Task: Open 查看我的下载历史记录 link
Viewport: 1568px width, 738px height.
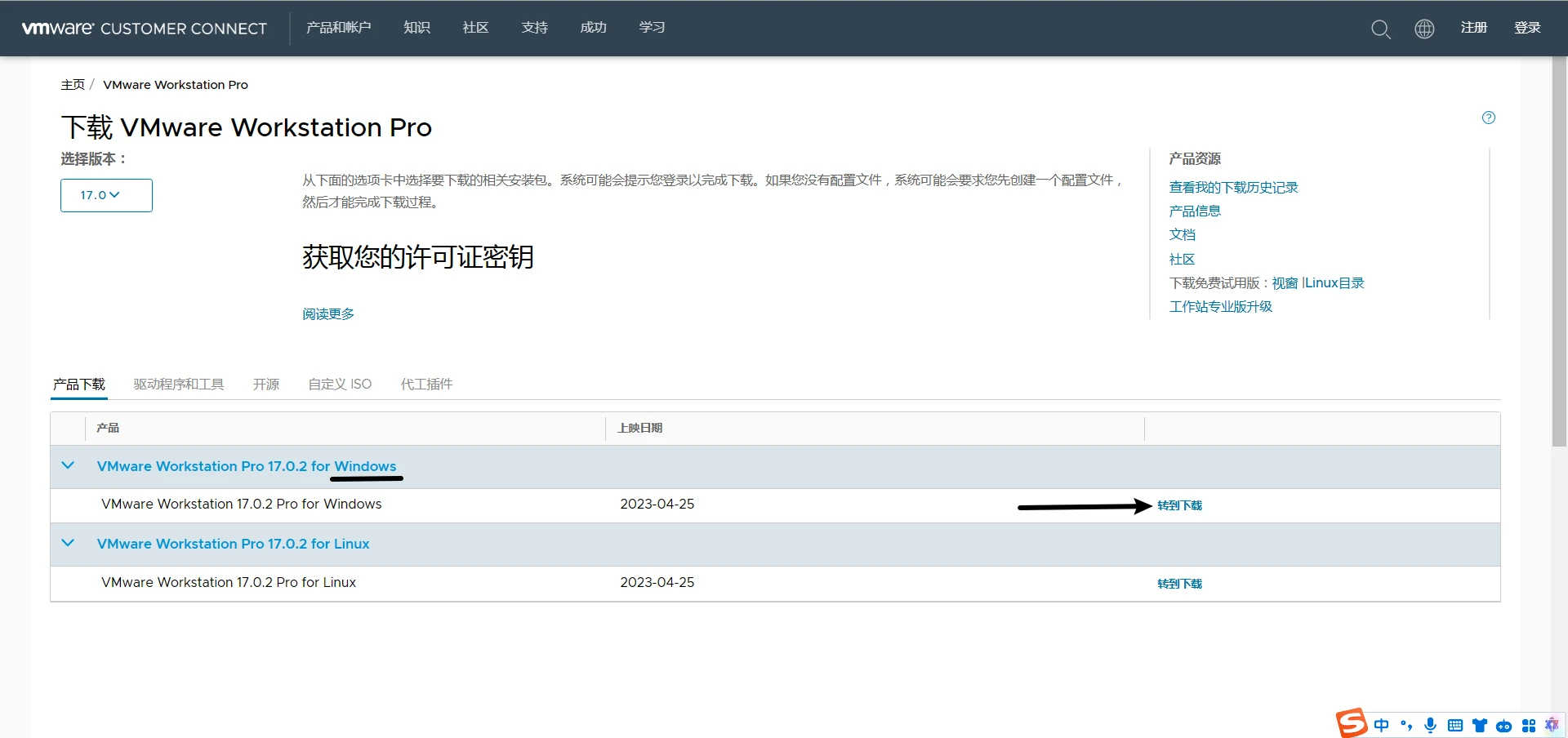Action: [1233, 188]
